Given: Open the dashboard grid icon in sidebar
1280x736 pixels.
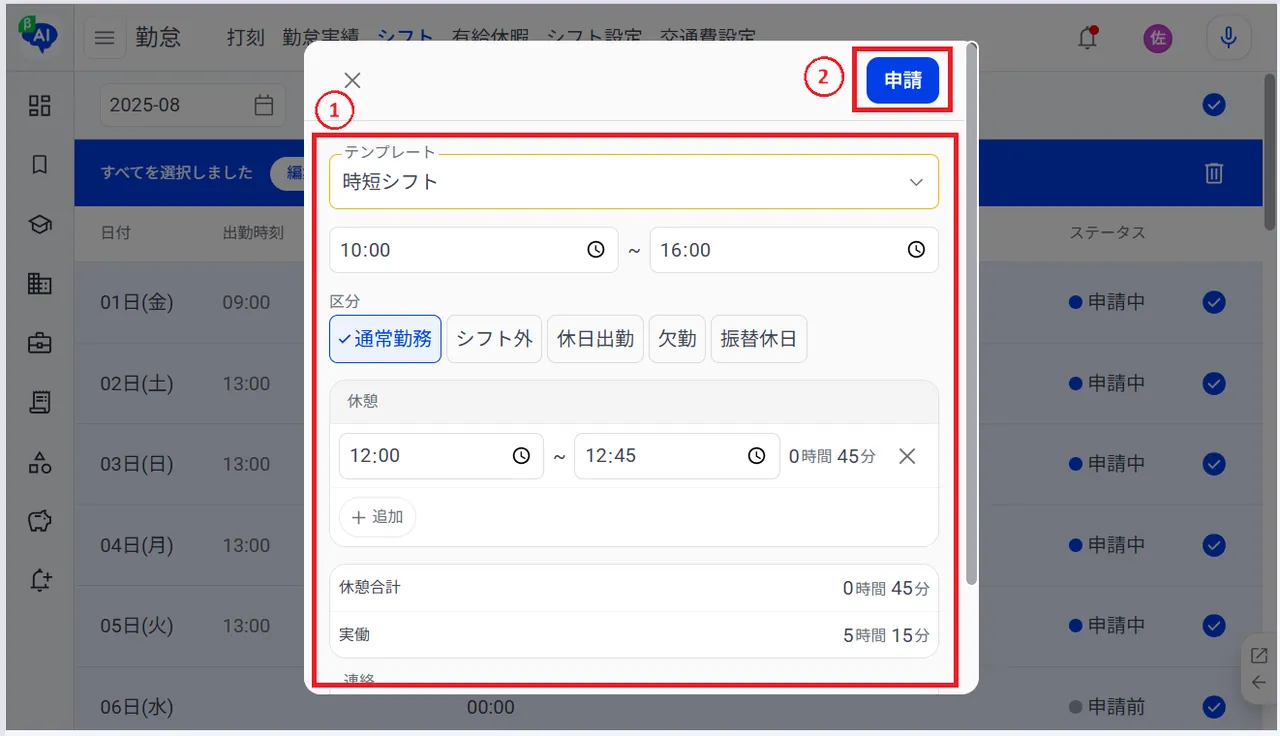Looking at the screenshot, I should click(40, 105).
